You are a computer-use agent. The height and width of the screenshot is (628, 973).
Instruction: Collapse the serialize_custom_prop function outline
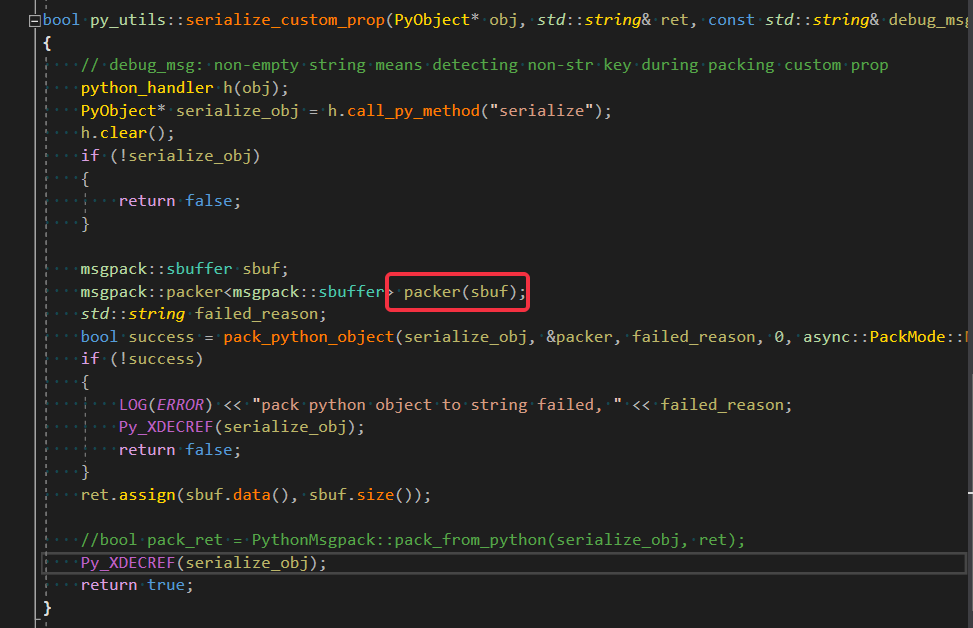(x=36, y=20)
